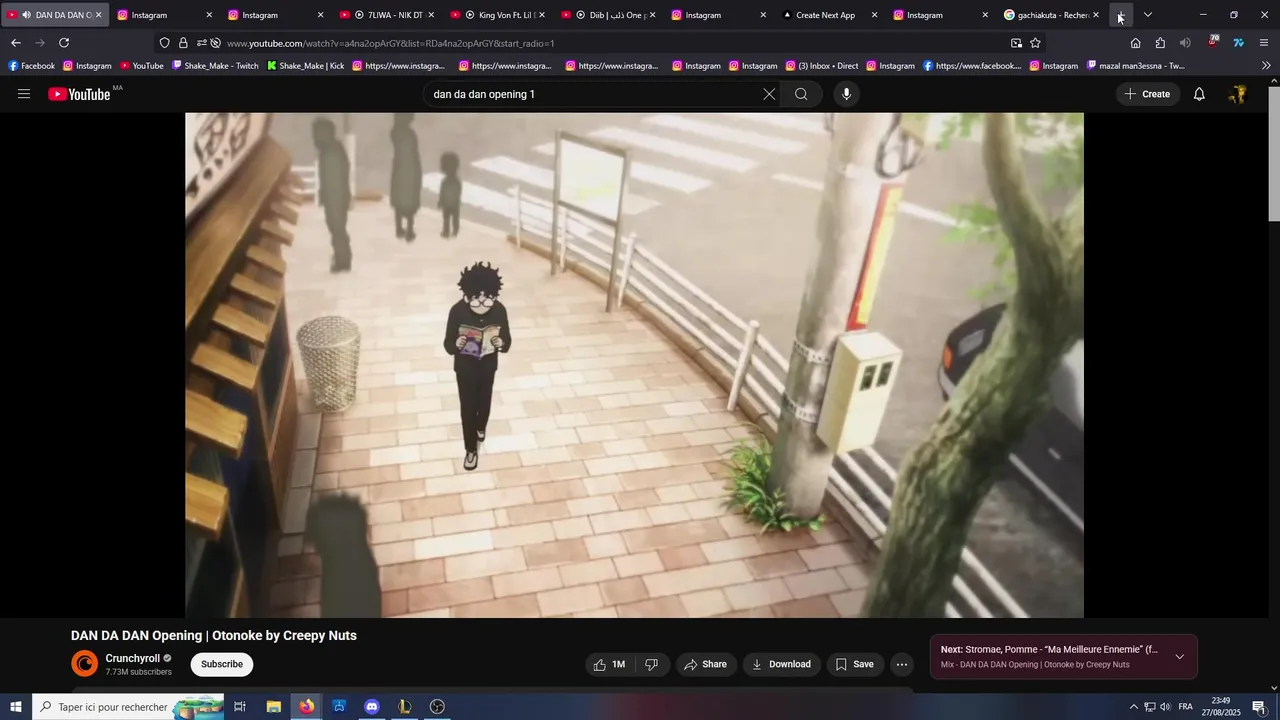
Task: Focus the Windows taskbar search box
Action: pos(128,707)
